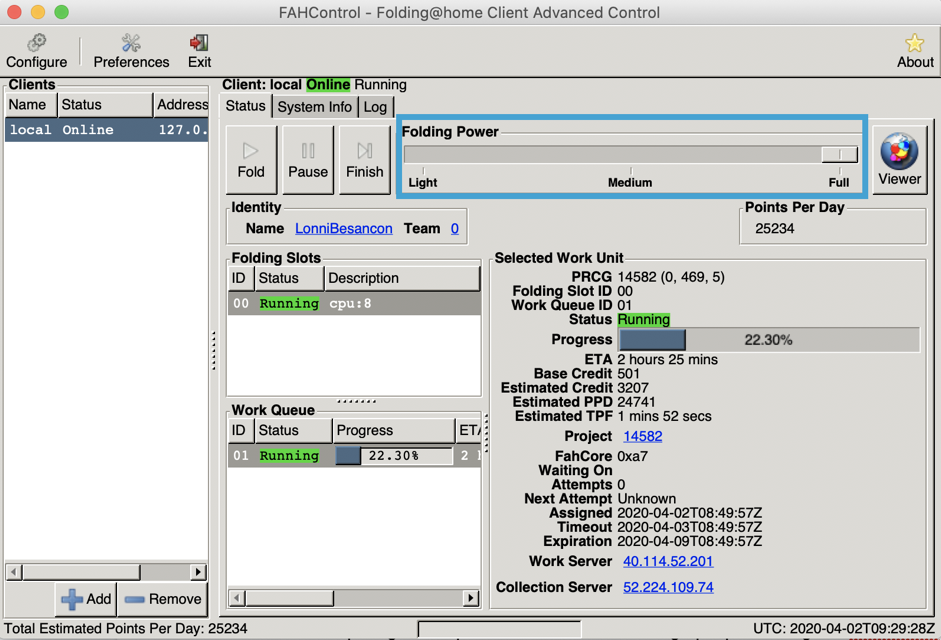Minimize the FAHControl window

pyautogui.click(x=38, y=12)
